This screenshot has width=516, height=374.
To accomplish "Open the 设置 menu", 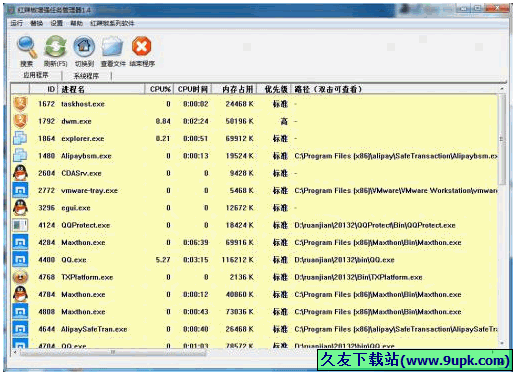I will point(56,23).
